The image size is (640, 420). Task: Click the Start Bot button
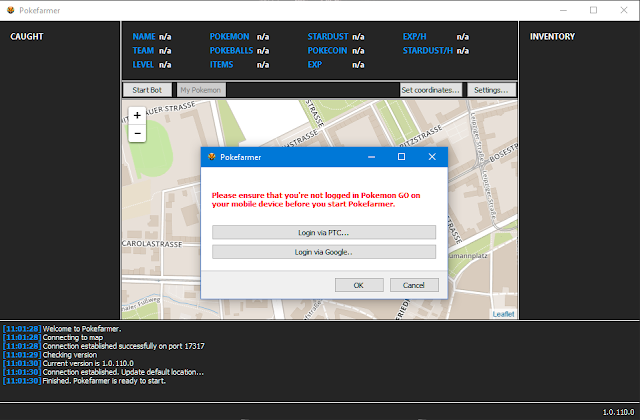coord(147,90)
